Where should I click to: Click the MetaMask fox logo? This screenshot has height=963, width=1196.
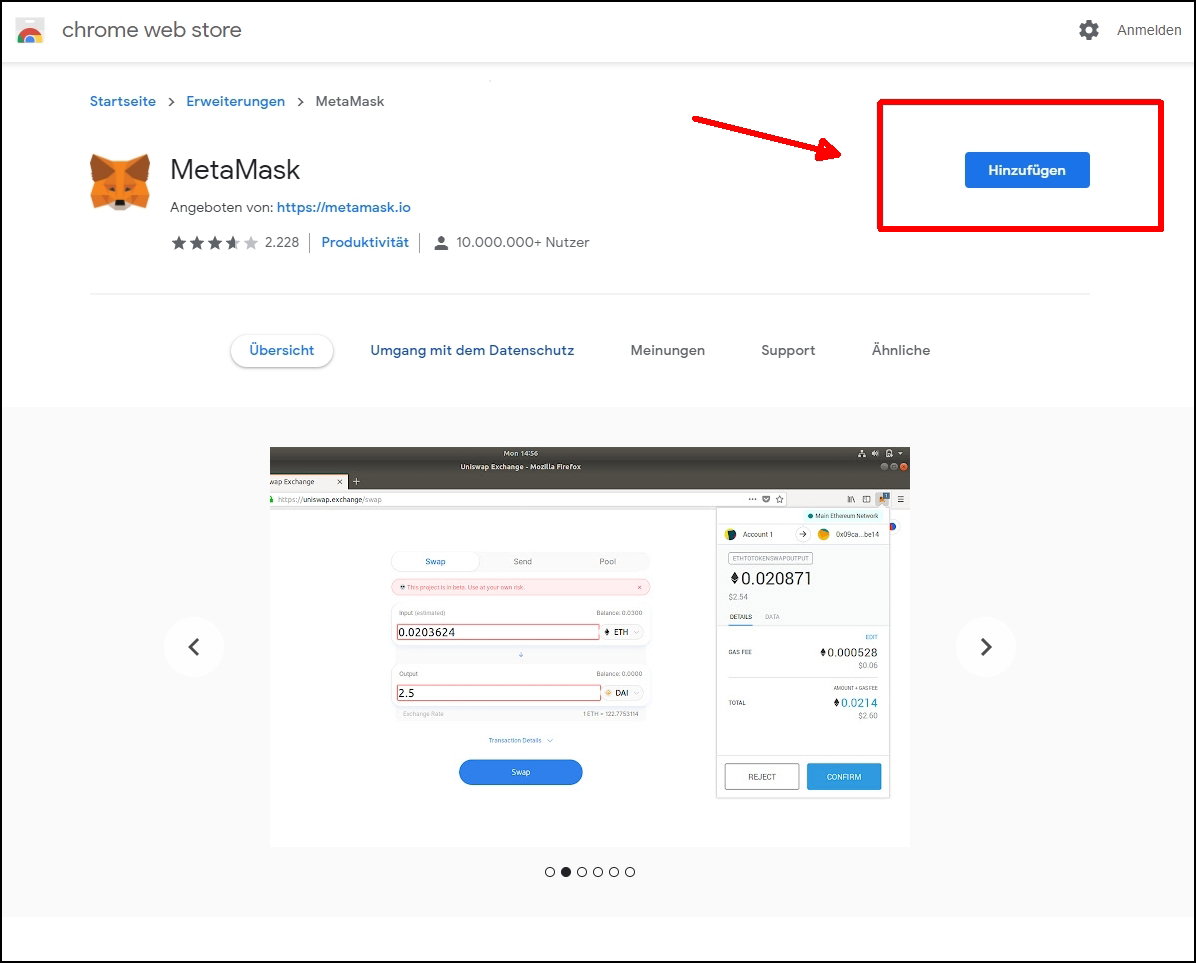click(x=120, y=181)
